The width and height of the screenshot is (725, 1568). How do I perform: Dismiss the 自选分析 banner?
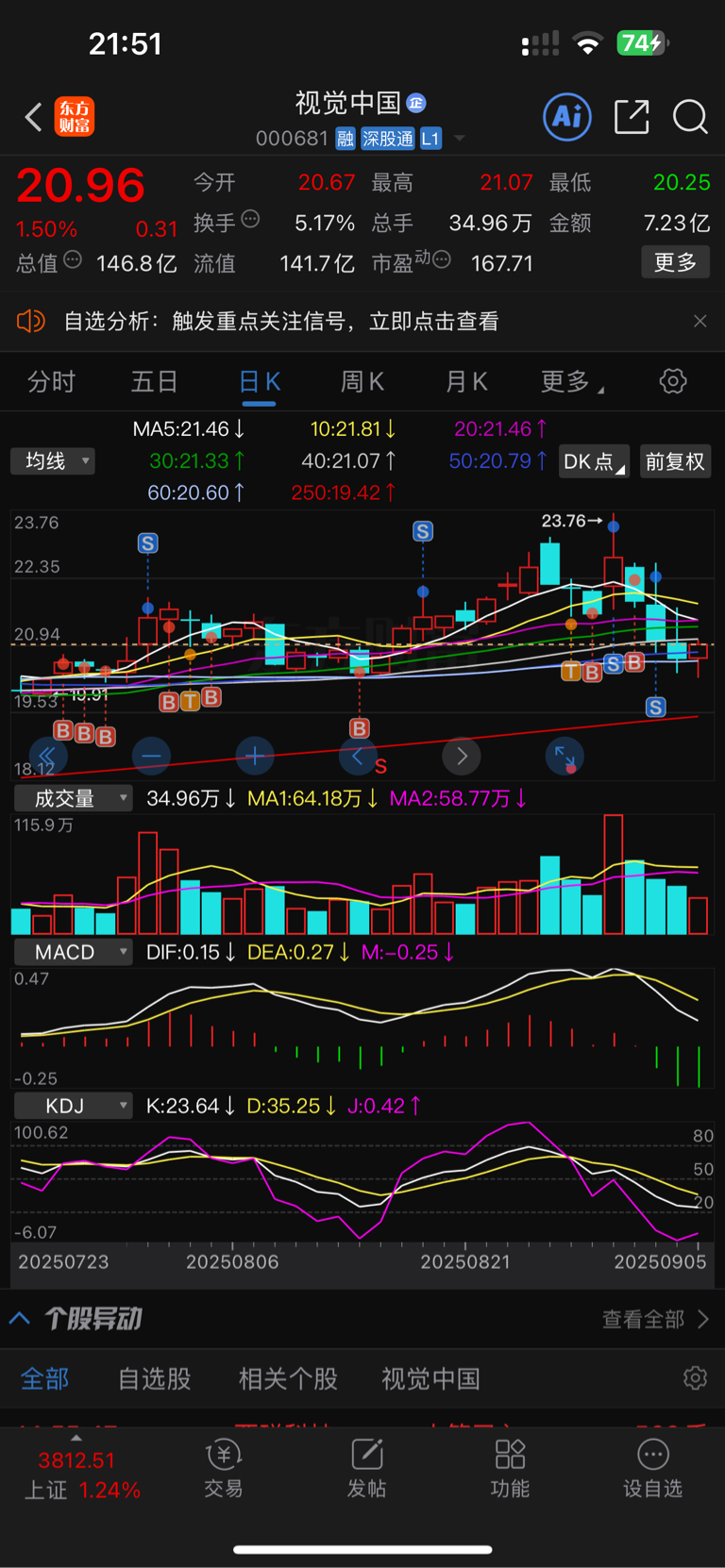tap(700, 322)
